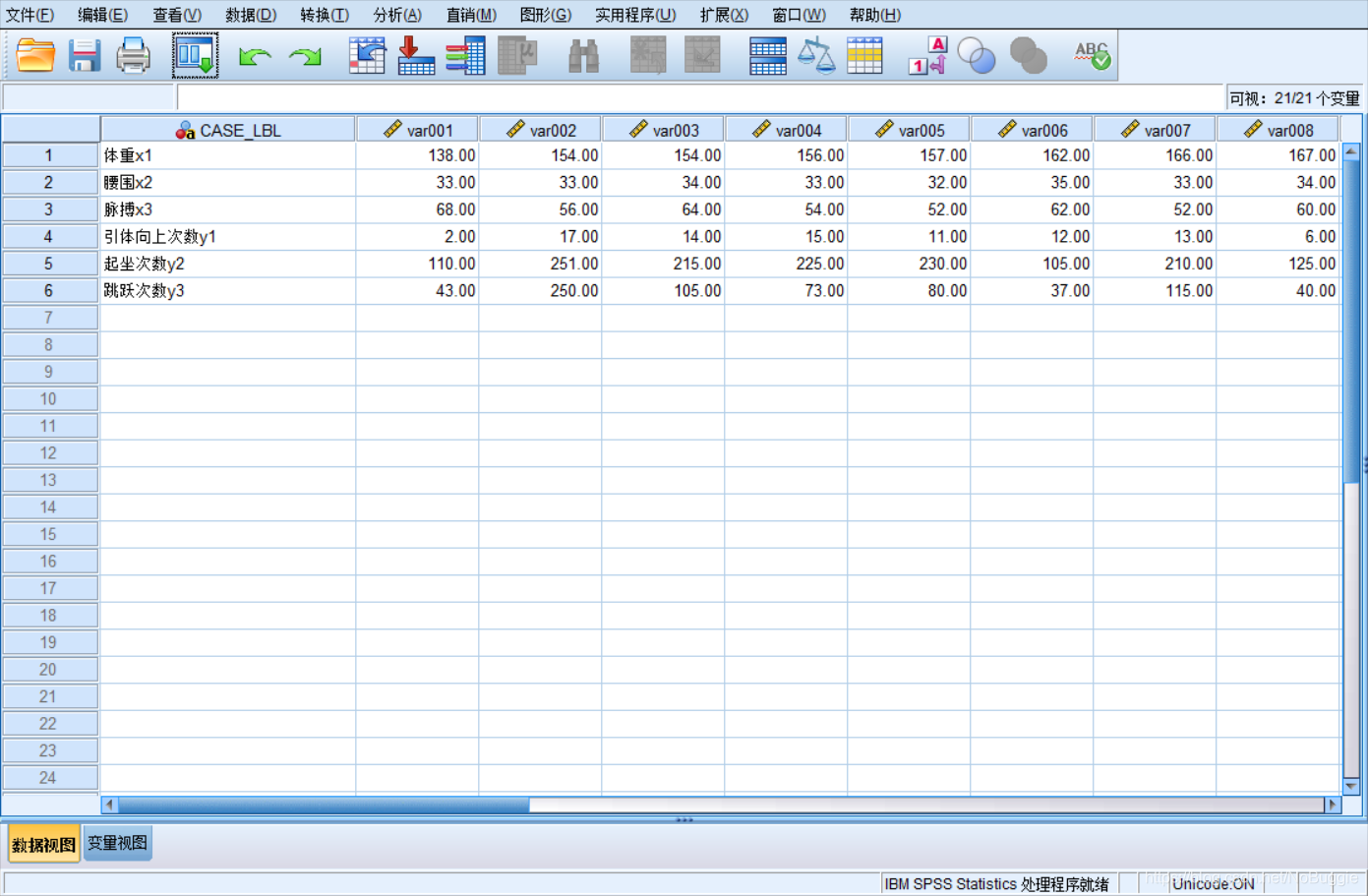Open the 文件(F) menu
The image size is (1368, 896).
pyautogui.click(x=30, y=15)
